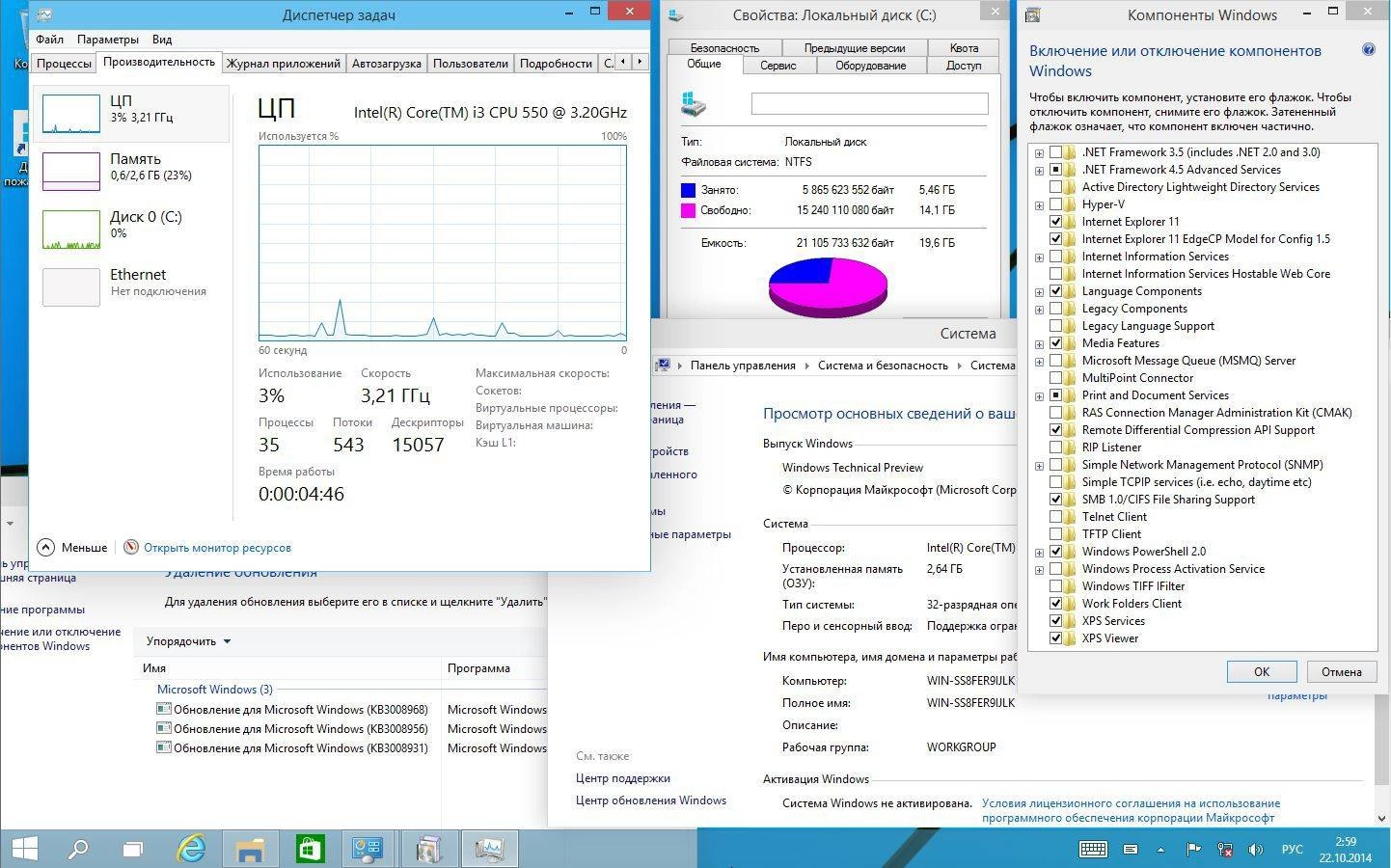Open Search from the taskbar
1391x868 pixels.
tap(78, 849)
